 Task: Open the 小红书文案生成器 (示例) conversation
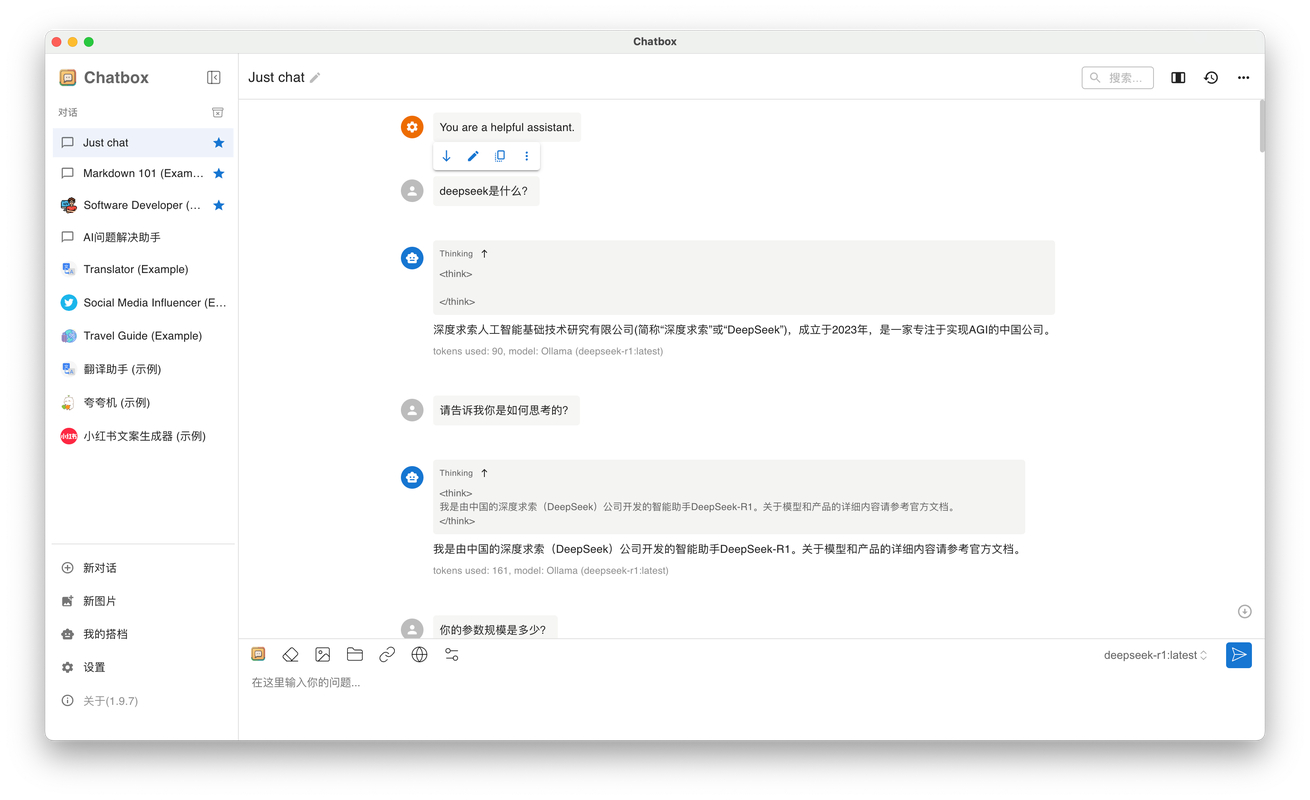tap(143, 436)
